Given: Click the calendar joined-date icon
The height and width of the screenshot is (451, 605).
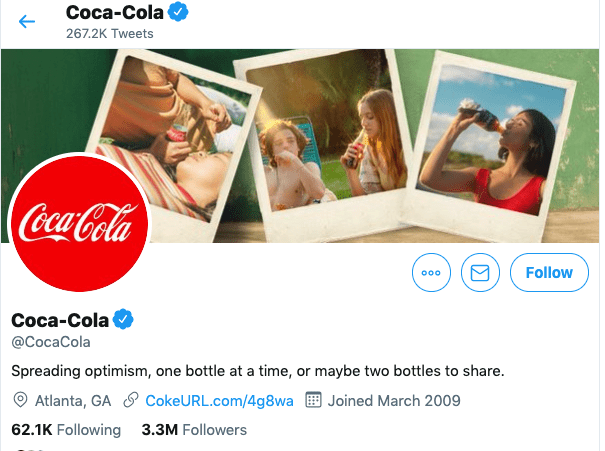Looking at the screenshot, I should (312, 401).
